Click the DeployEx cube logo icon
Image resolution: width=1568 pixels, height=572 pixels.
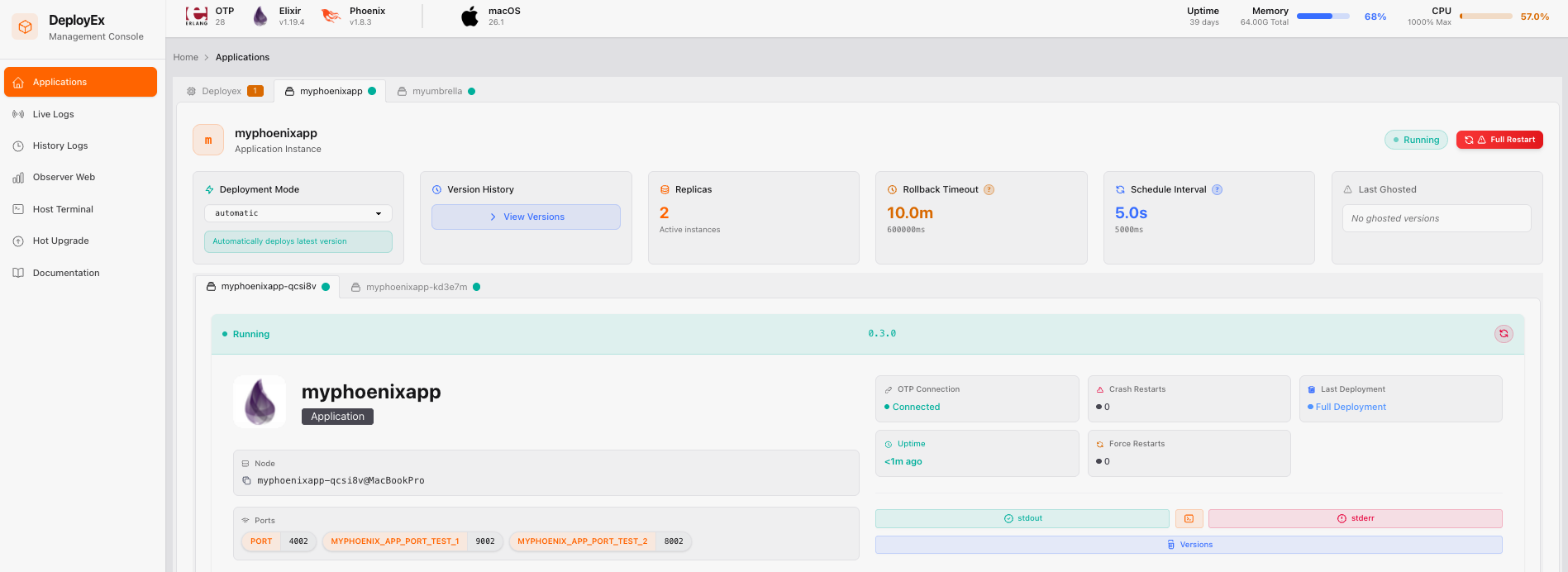(x=26, y=26)
